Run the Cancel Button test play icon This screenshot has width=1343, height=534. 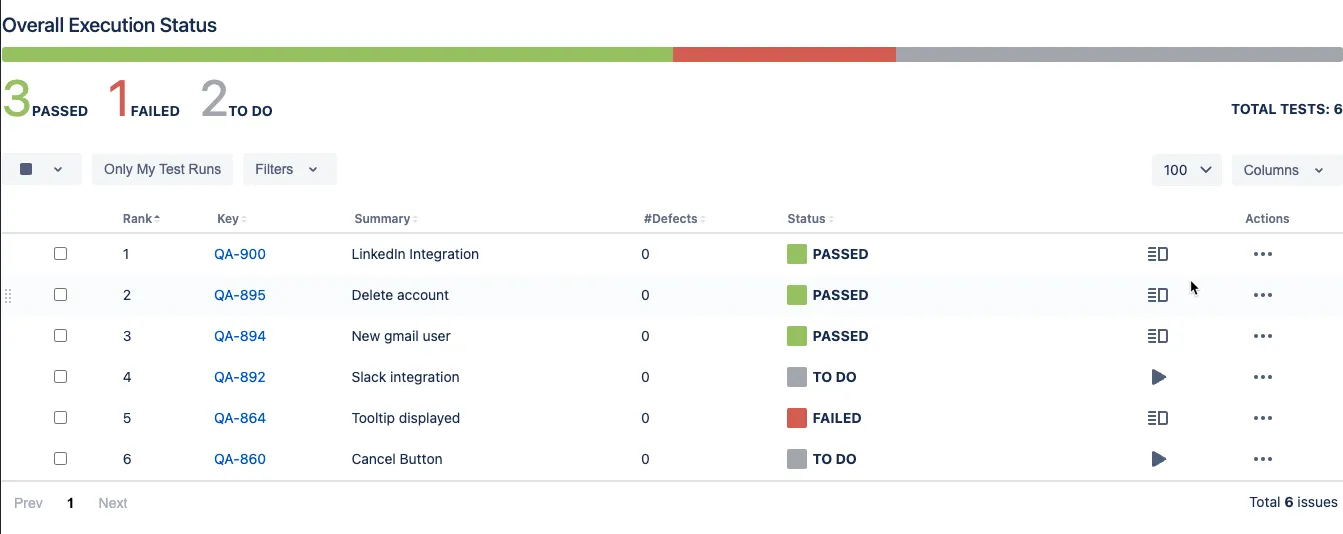click(1159, 459)
